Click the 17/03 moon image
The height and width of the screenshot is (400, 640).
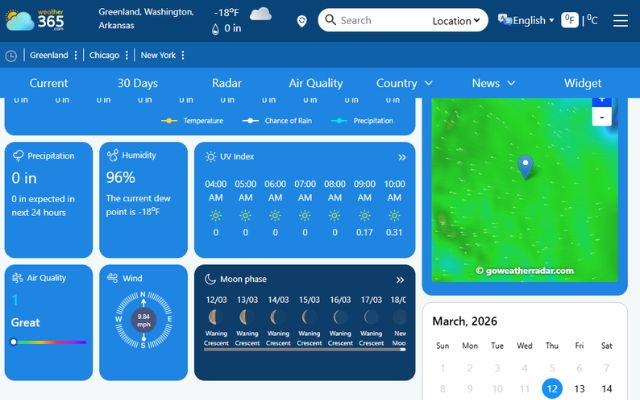coord(371,317)
